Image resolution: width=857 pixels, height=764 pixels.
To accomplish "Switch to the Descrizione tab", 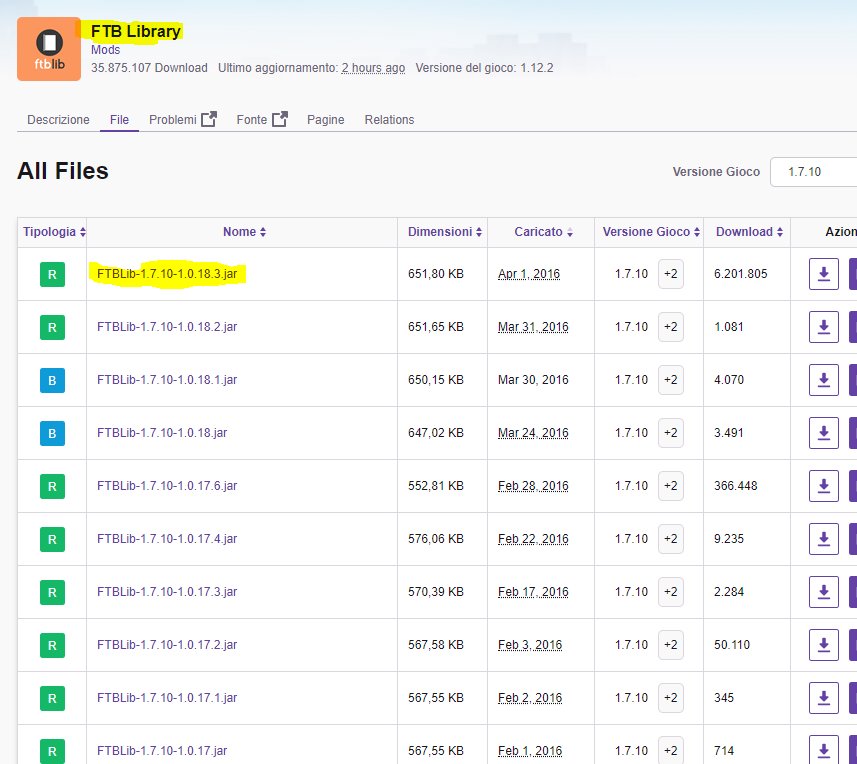I will (x=58, y=120).
